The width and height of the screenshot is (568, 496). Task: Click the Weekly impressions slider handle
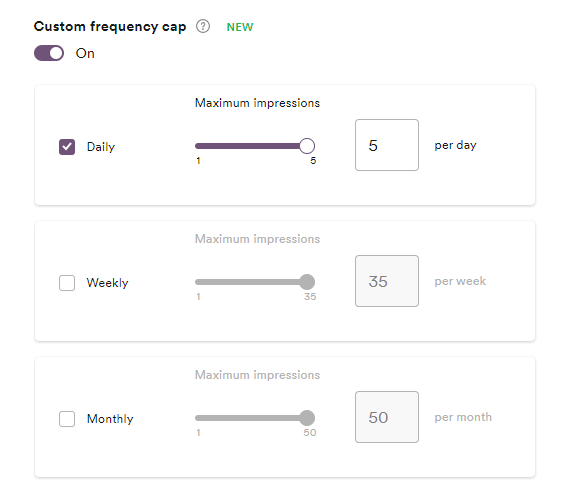click(307, 282)
